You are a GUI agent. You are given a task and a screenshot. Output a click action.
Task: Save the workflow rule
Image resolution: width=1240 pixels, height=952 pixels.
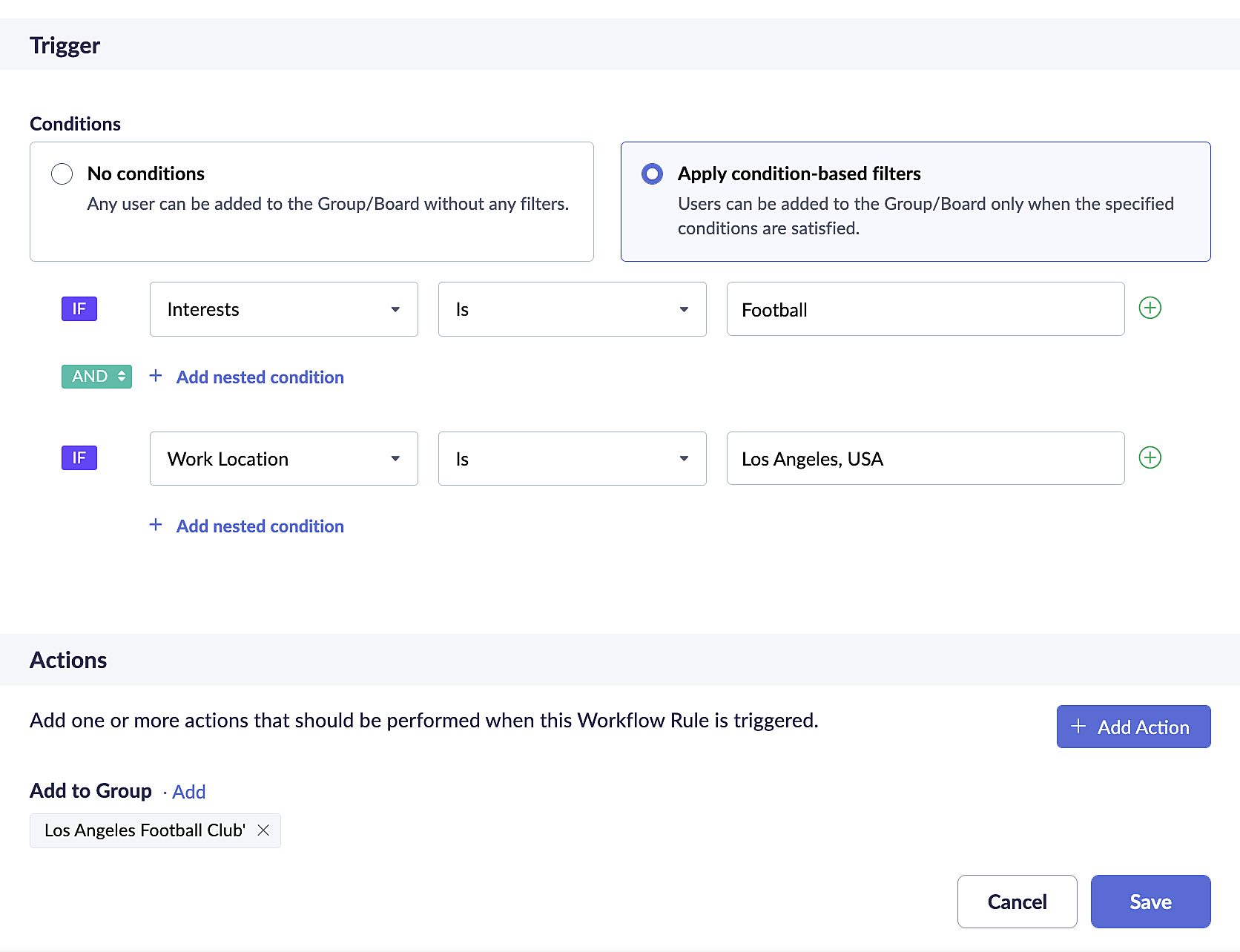point(1150,902)
